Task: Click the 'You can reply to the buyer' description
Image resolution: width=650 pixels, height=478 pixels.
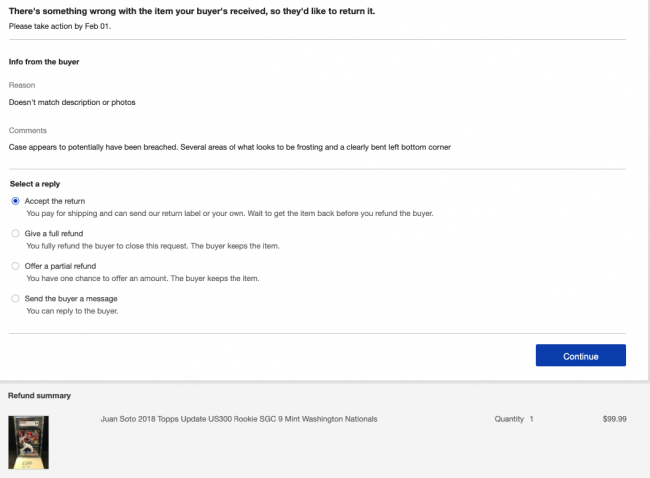Action: tap(72, 311)
